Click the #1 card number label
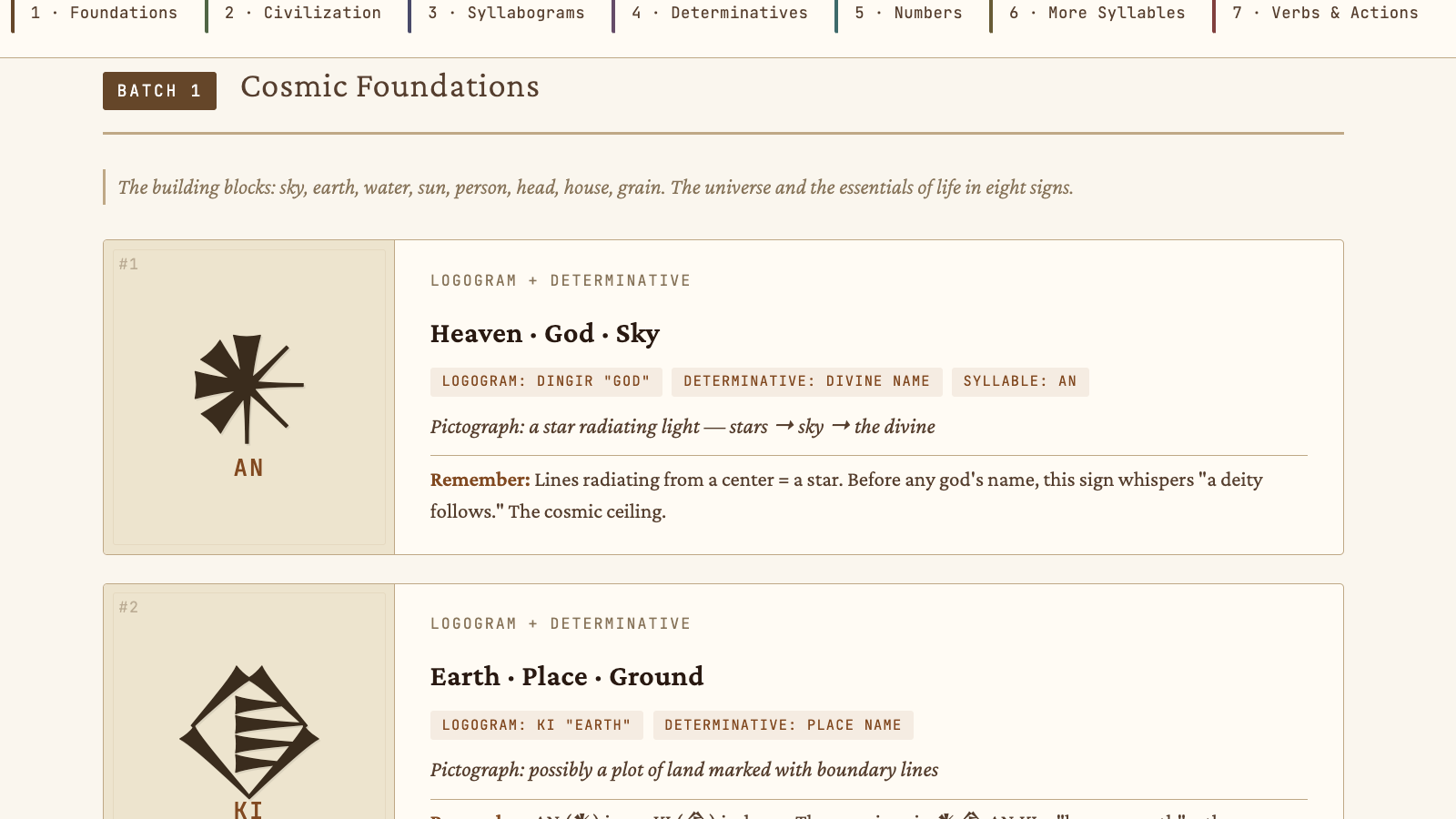Screen dimensions: 1456x819 [128, 264]
